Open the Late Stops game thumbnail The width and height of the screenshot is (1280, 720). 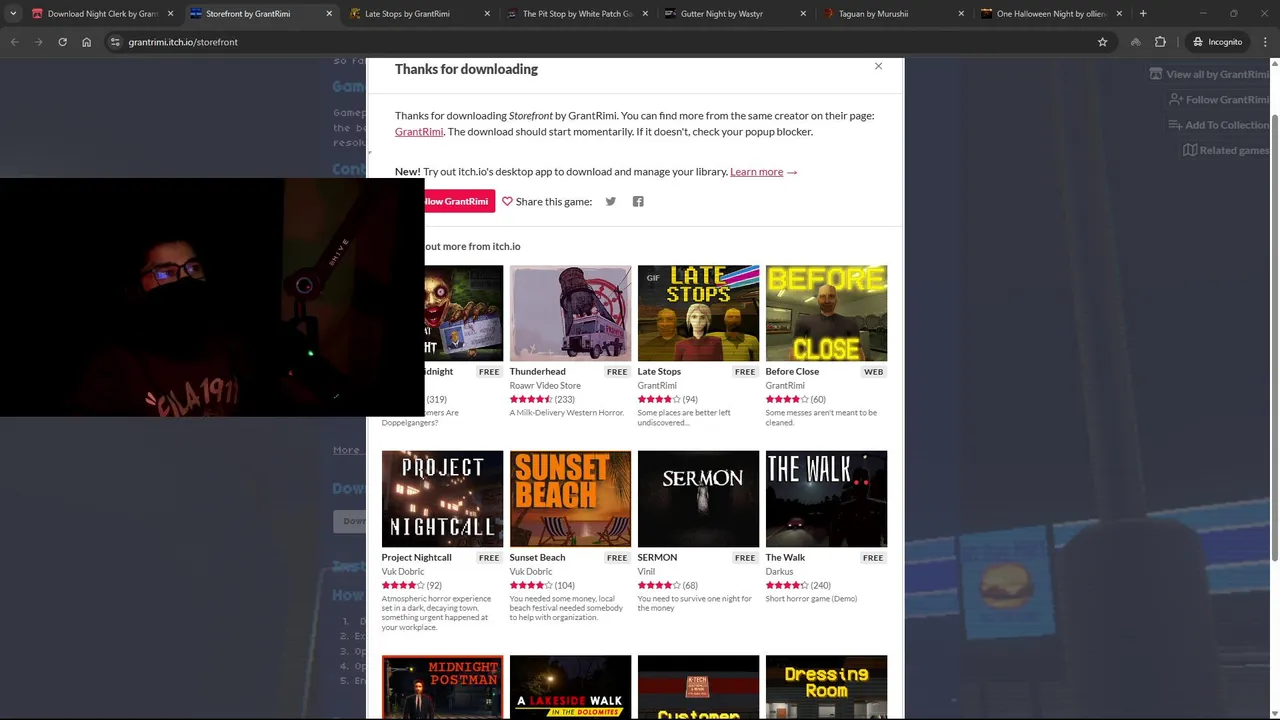698,313
